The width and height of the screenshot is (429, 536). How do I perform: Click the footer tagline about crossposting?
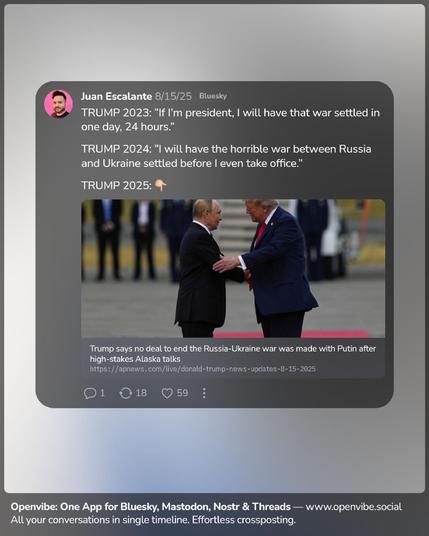(x=153, y=520)
